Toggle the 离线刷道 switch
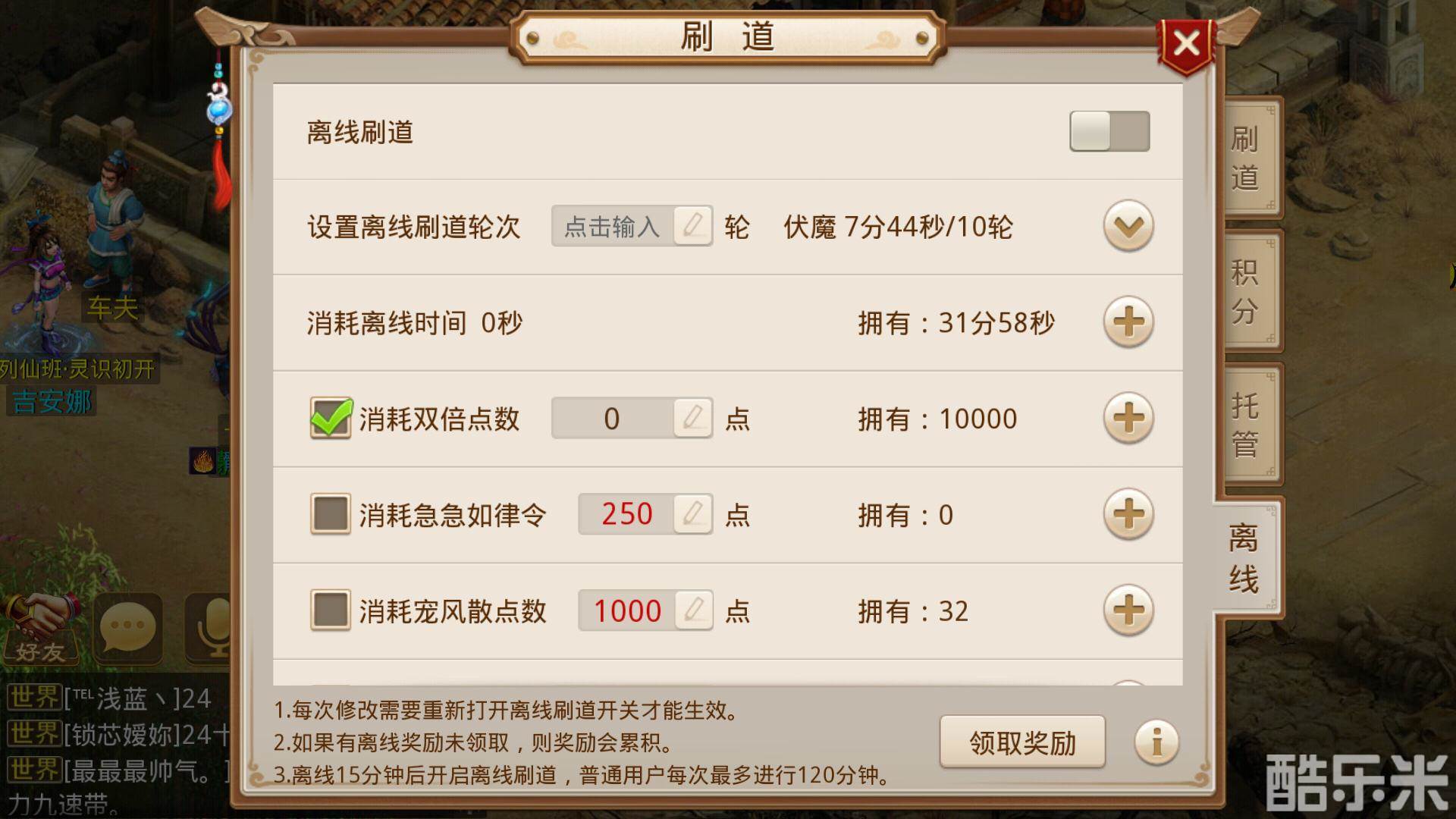 (x=1109, y=131)
